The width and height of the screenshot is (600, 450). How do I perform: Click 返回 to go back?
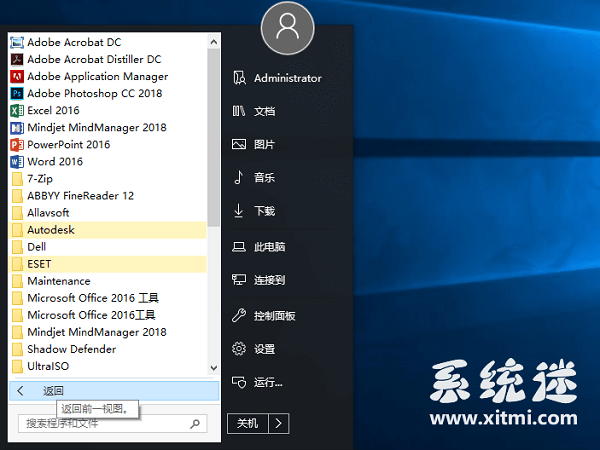[114, 391]
